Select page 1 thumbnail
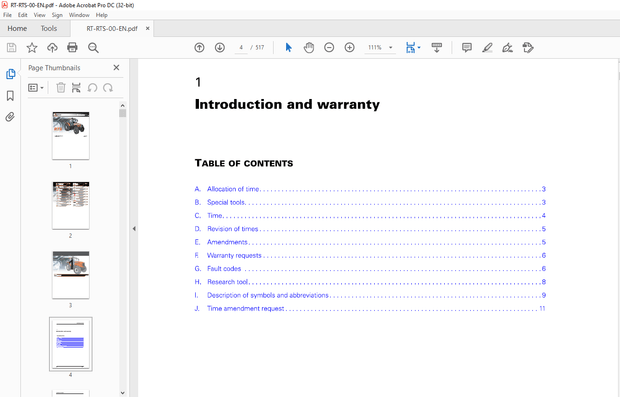 [71, 136]
